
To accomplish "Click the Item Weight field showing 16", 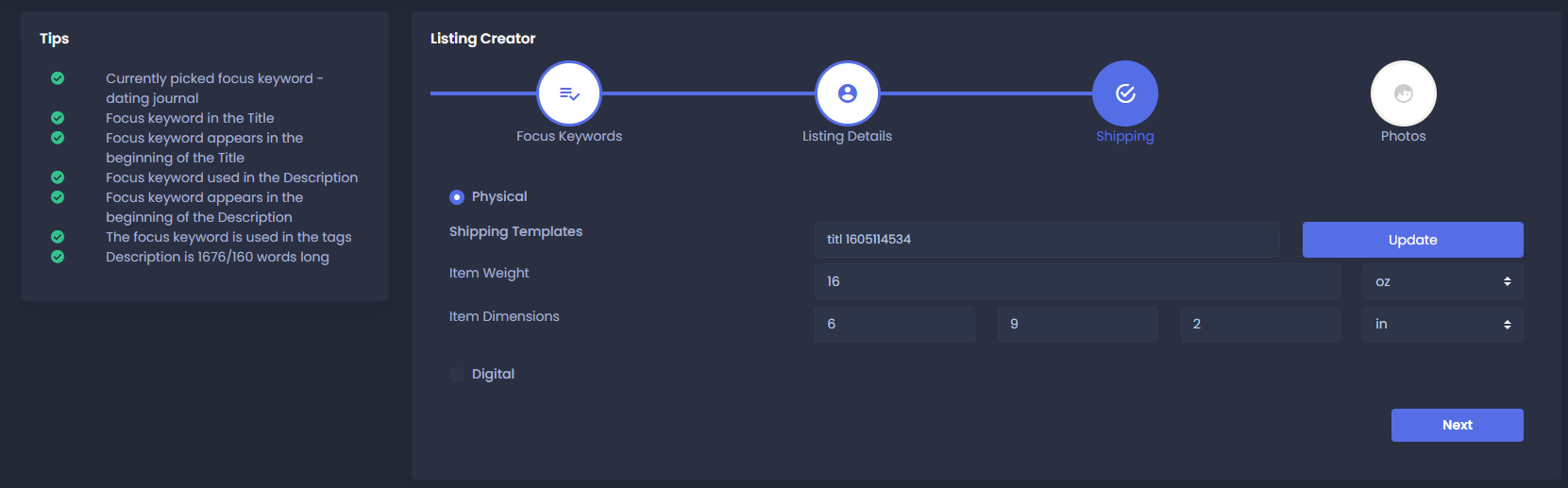I will click(1077, 281).
